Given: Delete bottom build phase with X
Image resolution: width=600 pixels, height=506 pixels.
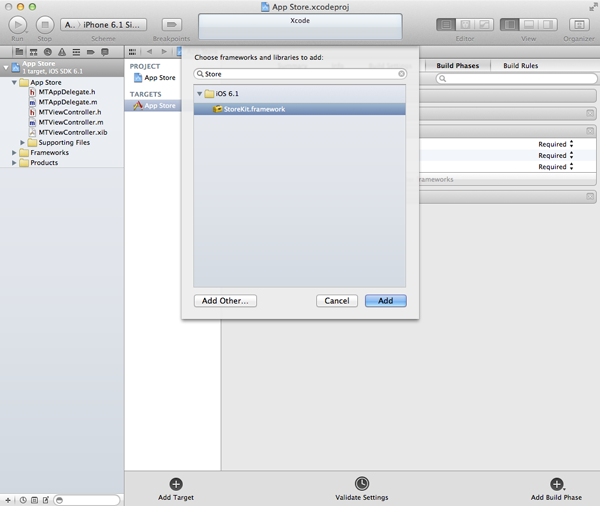Looking at the screenshot, I should [590, 197].
